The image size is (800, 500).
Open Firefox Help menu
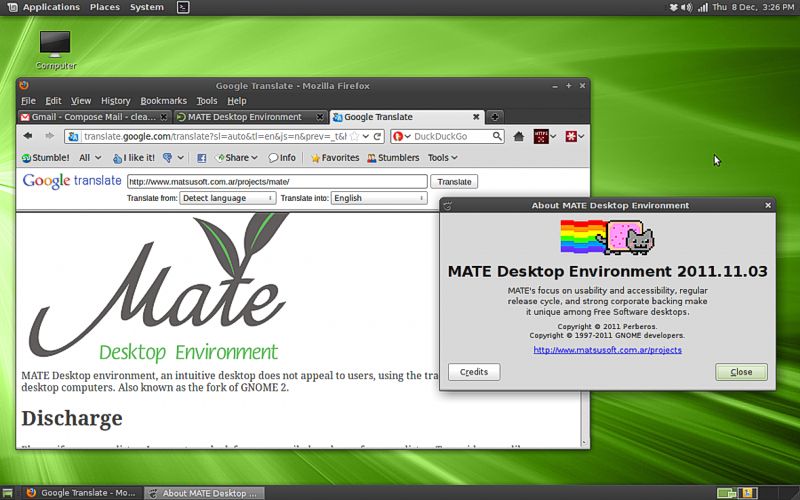[237, 101]
